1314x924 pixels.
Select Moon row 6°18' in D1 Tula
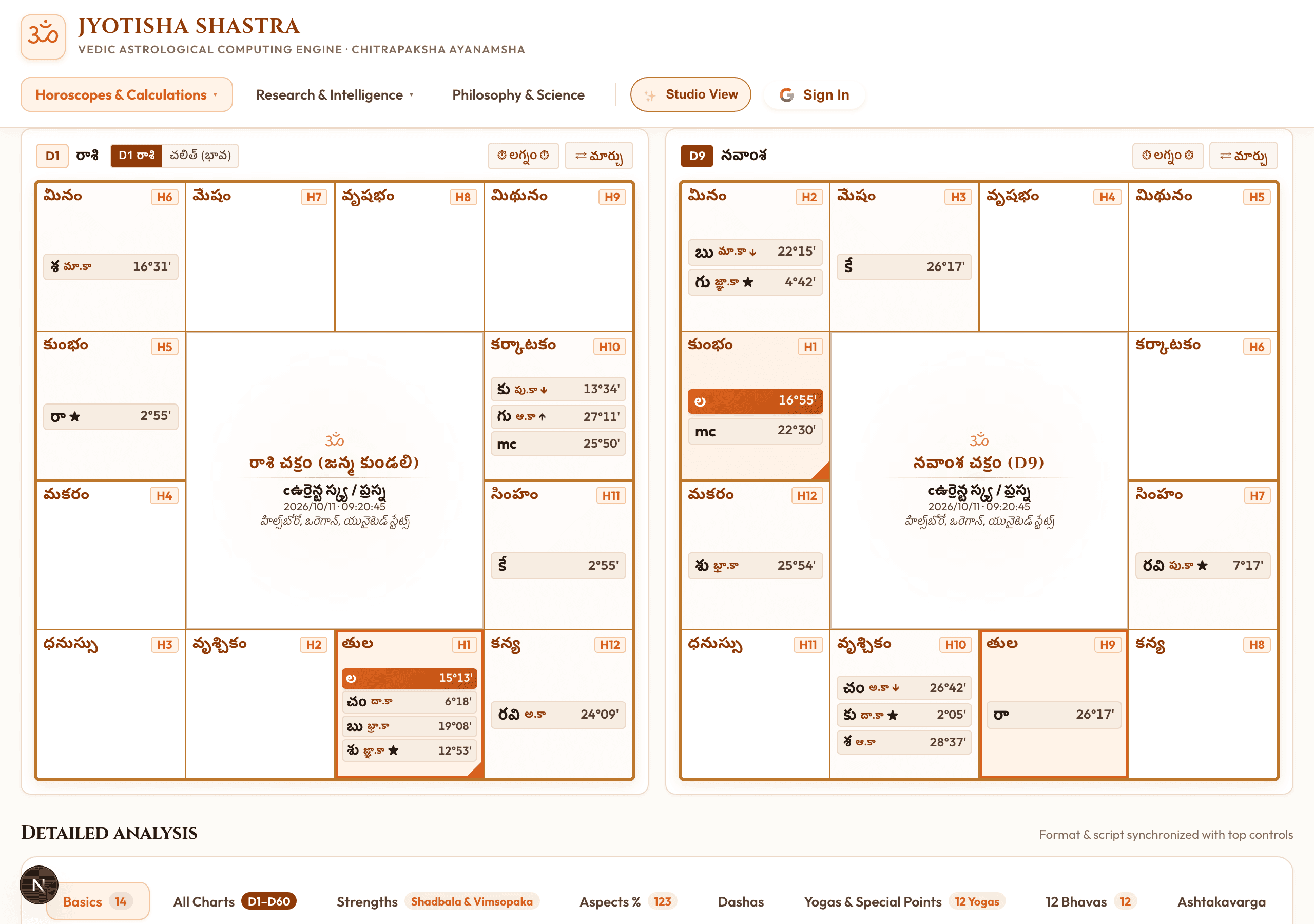(x=409, y=702)
